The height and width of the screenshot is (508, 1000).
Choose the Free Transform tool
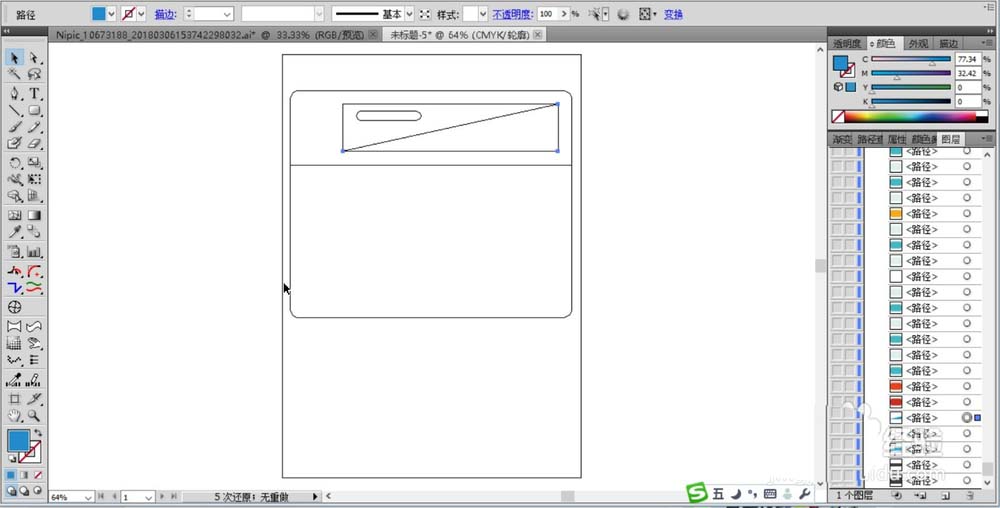pyautogui.click(x=34, y=180)
